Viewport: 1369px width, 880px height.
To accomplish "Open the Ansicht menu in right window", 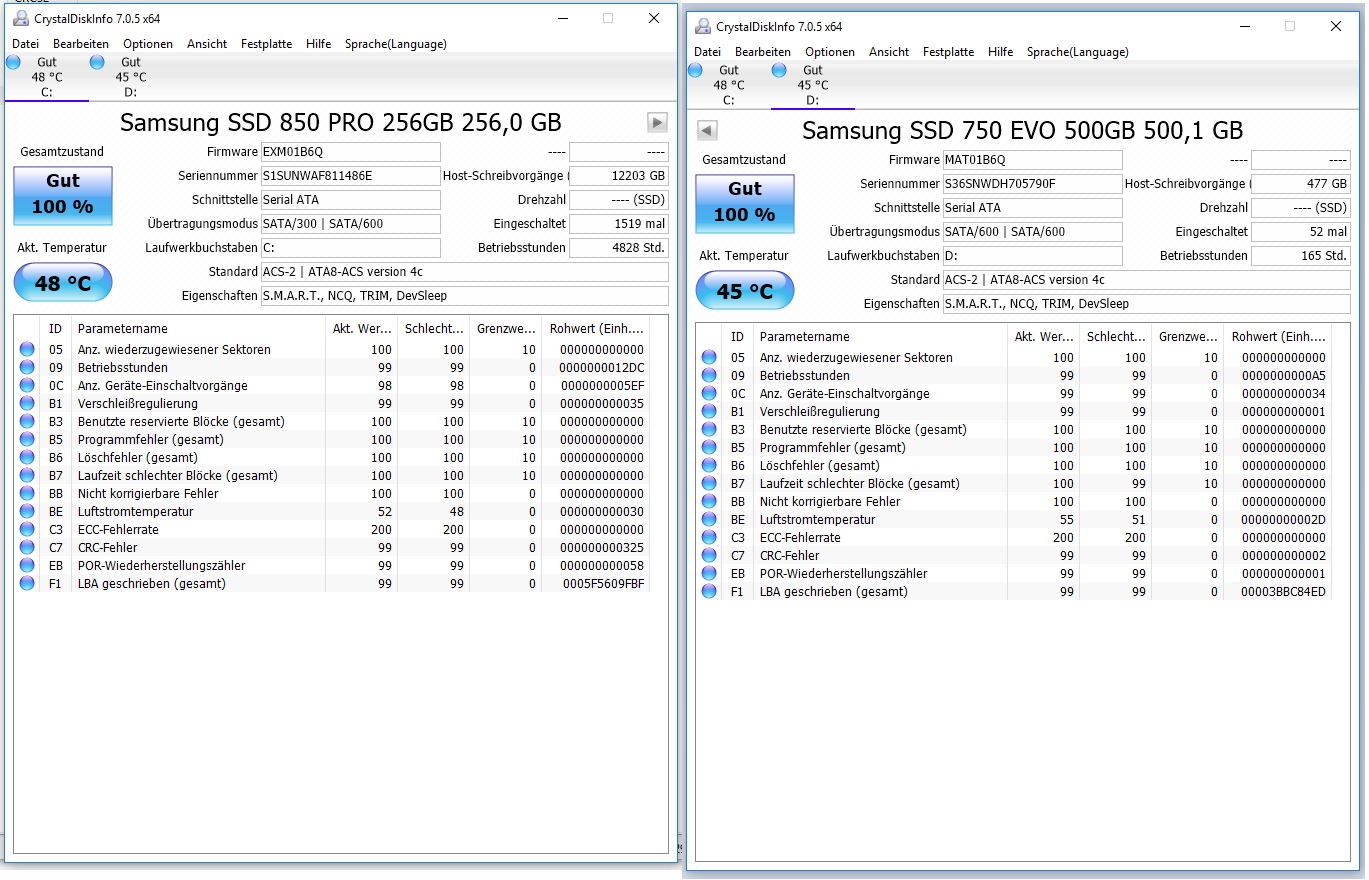I will pos(889,52).
